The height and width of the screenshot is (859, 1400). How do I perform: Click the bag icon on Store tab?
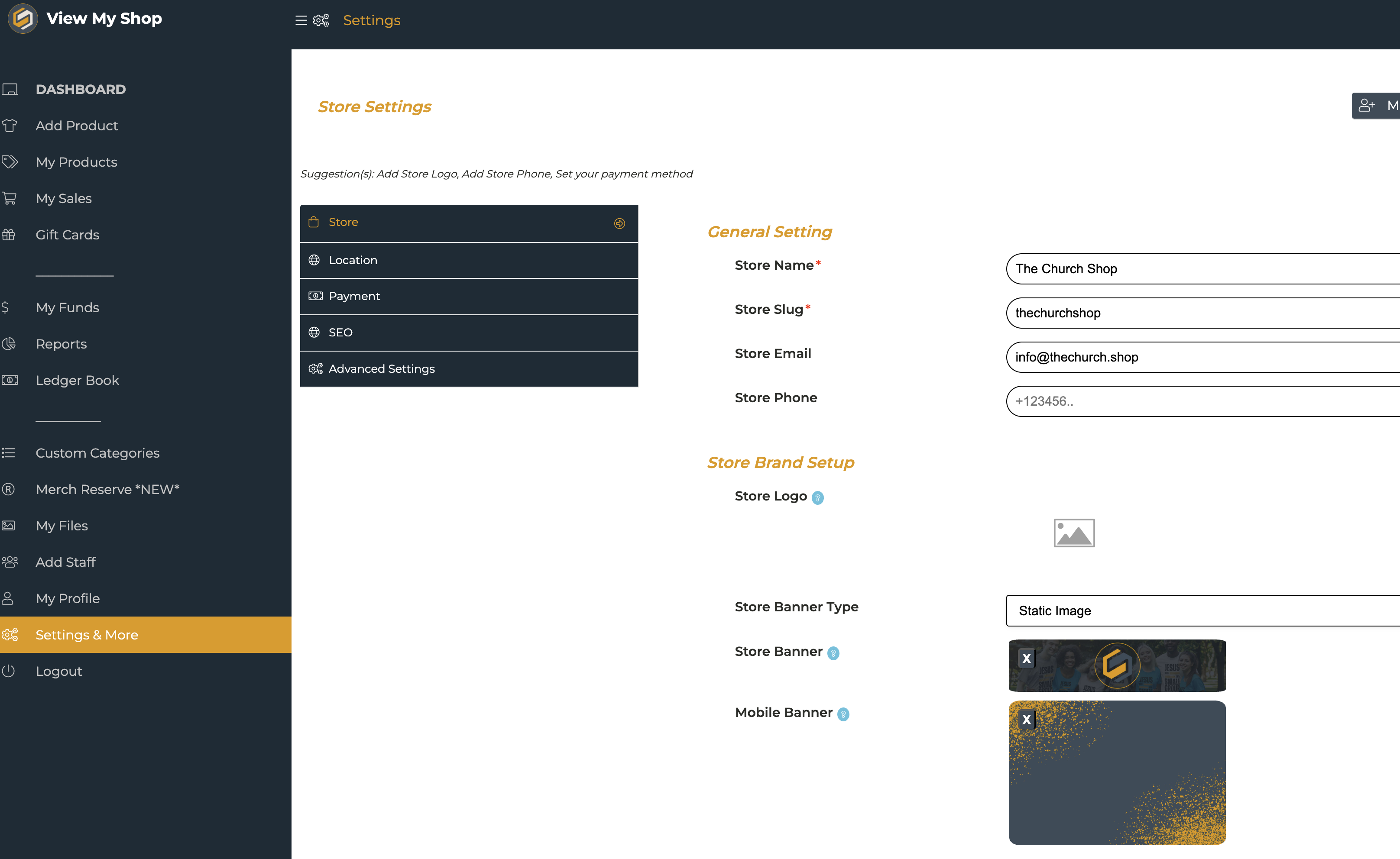tap(314, 222)
